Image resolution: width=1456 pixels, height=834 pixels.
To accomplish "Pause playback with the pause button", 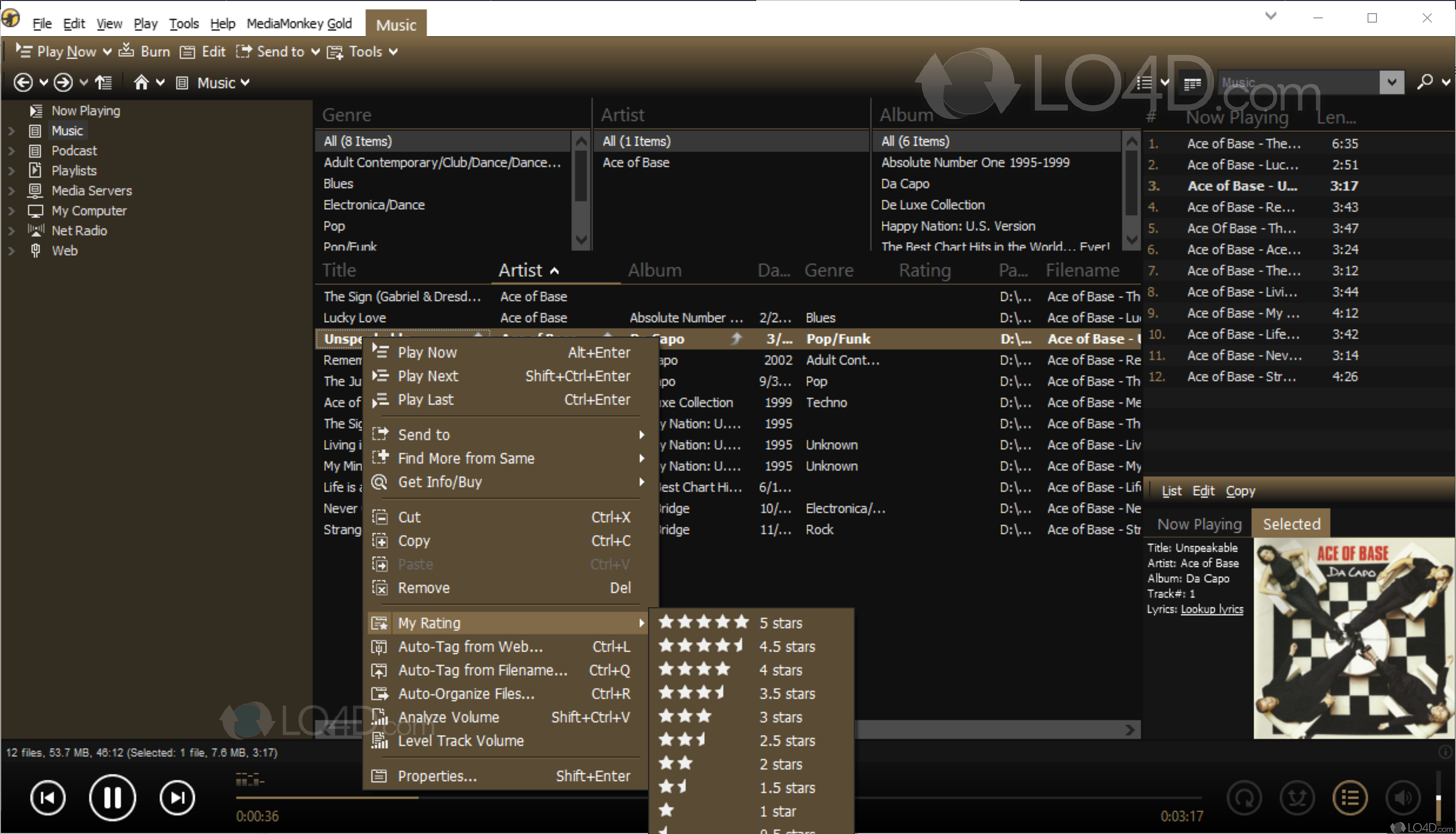I will tap(112, 797).
